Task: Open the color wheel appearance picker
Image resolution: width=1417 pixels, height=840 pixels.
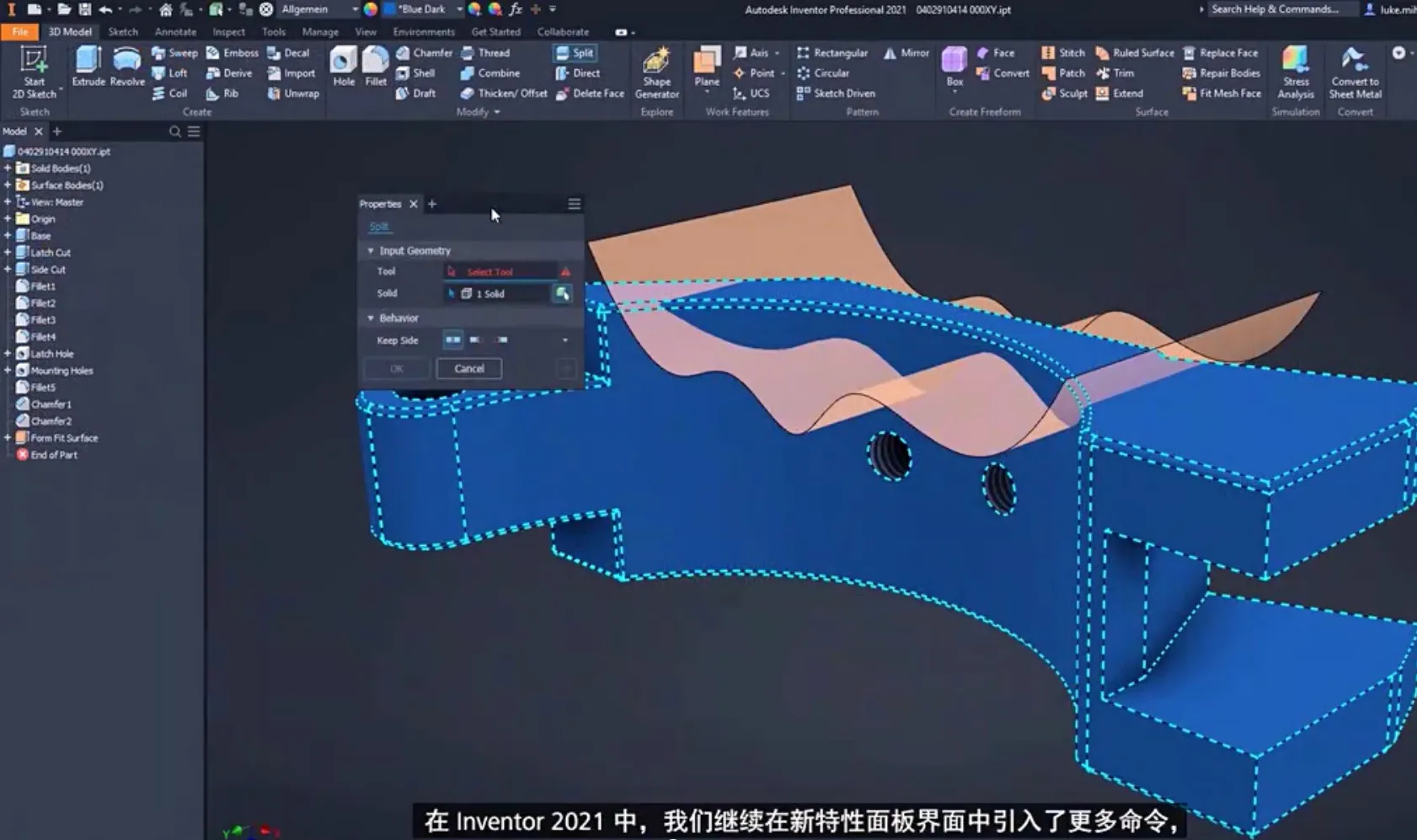Action: click(x=371, y=9)
